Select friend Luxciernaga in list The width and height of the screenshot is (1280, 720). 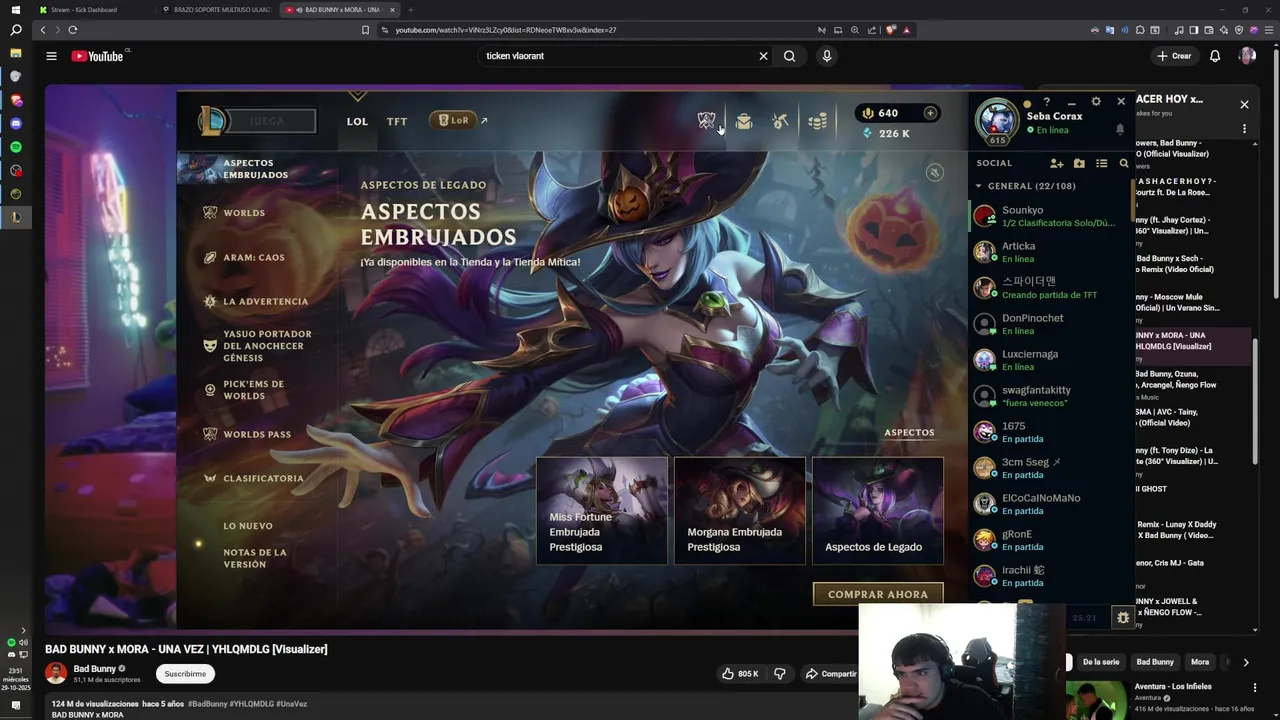click(x=1050, y=360)
